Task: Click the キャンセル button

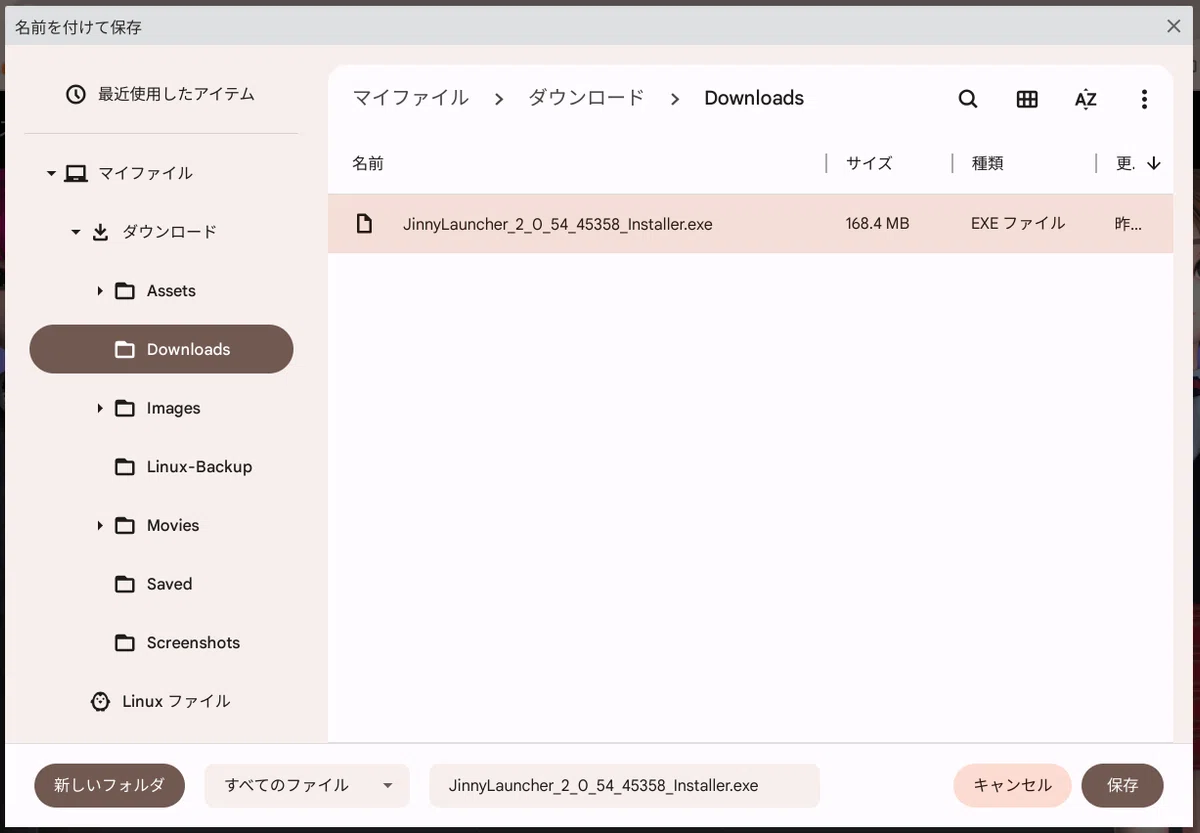Action: click(1012, 786)
